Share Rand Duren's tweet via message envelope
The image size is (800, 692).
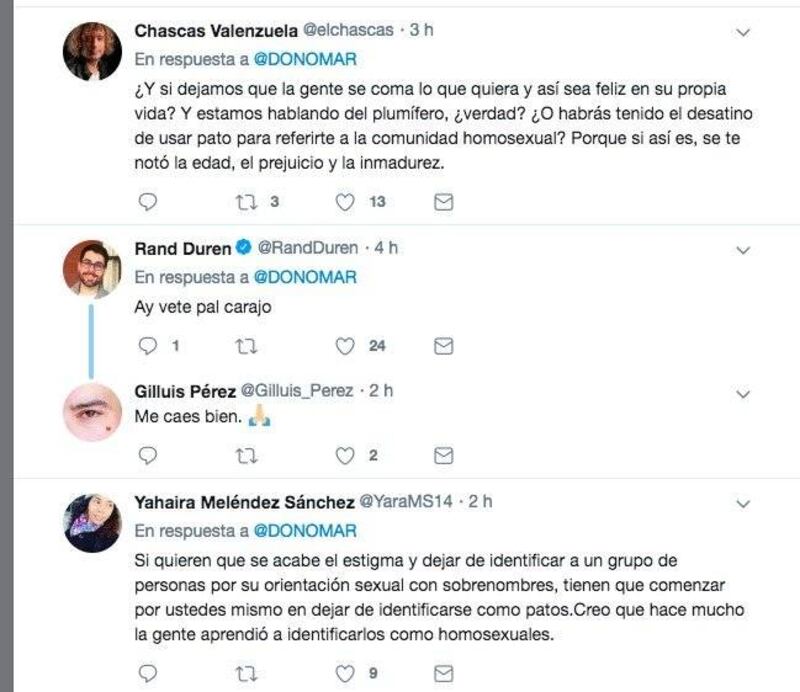(x=443, y=347)
